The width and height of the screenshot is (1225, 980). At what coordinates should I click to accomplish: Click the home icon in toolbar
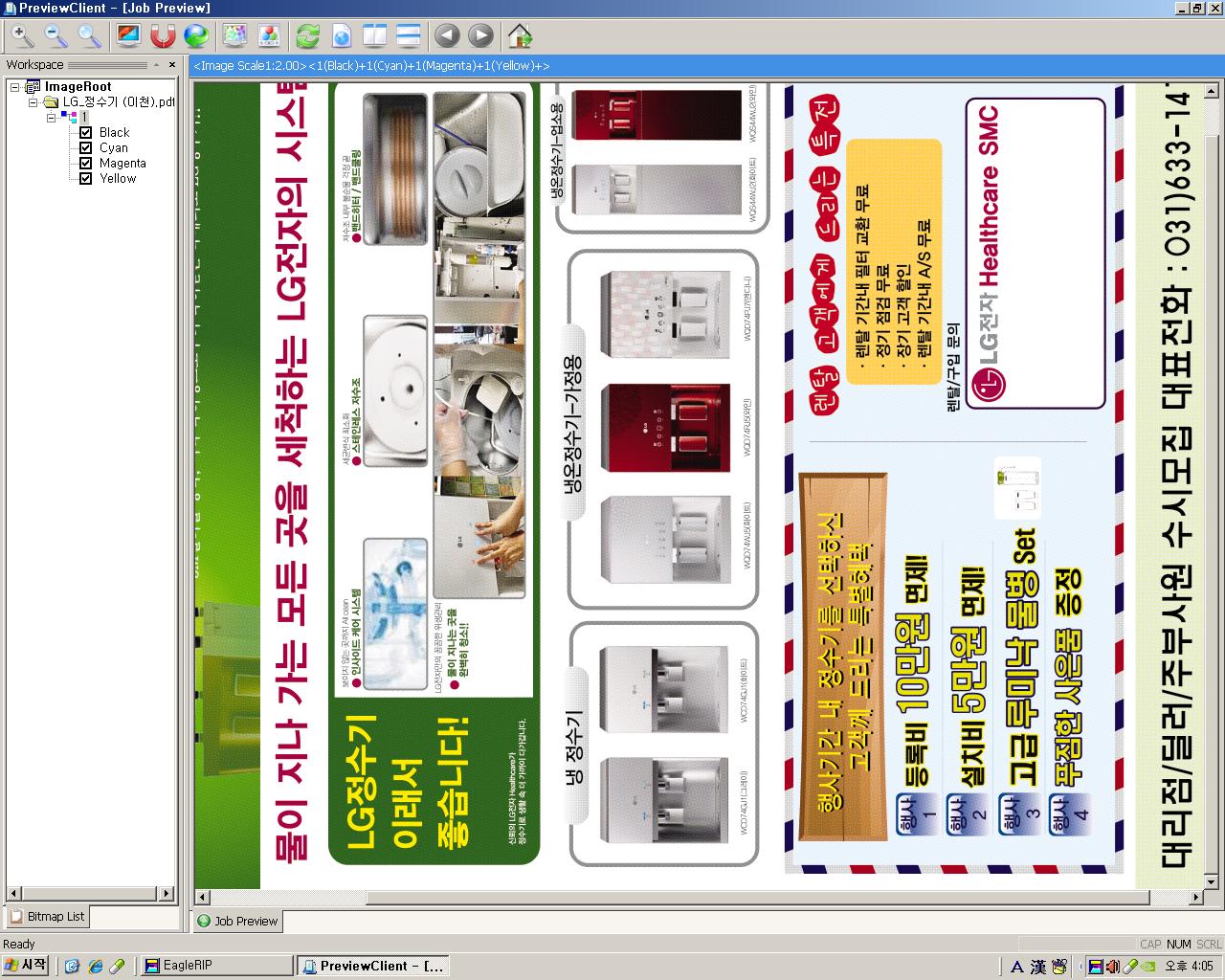pos(520,36)
